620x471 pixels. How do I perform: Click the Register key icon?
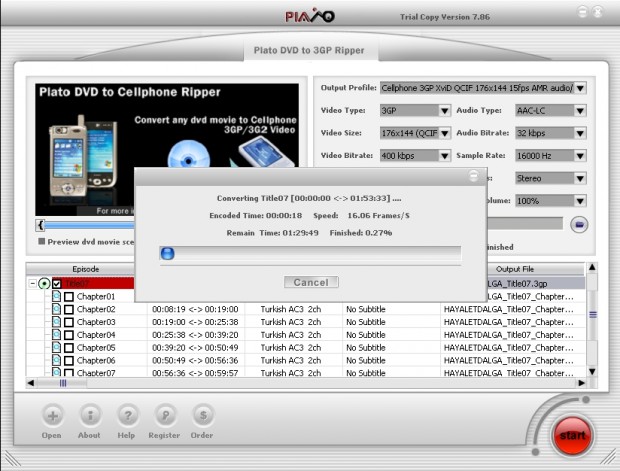pos(165,416)
